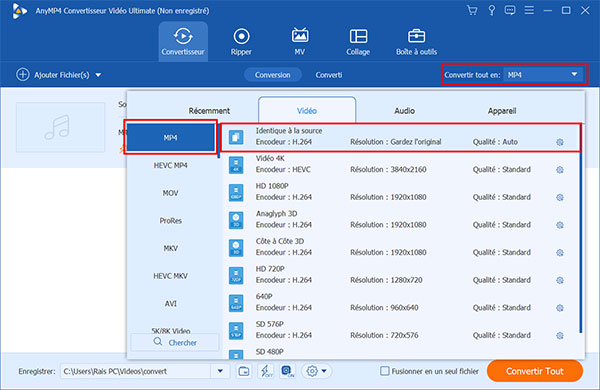Click the HD 1080P format icon

(236, 193)
